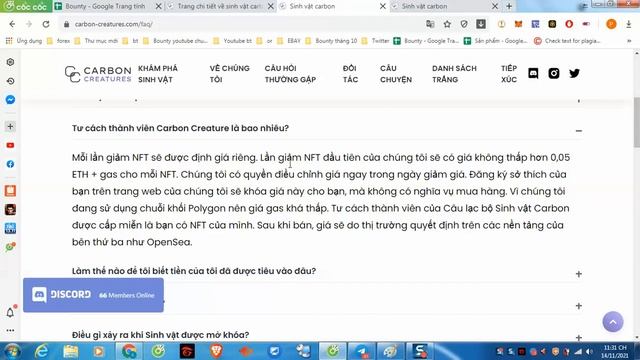Screen dimensions: 640x360
Task: Open the sidebar settings gear icon
Action: tap(10, 62)
